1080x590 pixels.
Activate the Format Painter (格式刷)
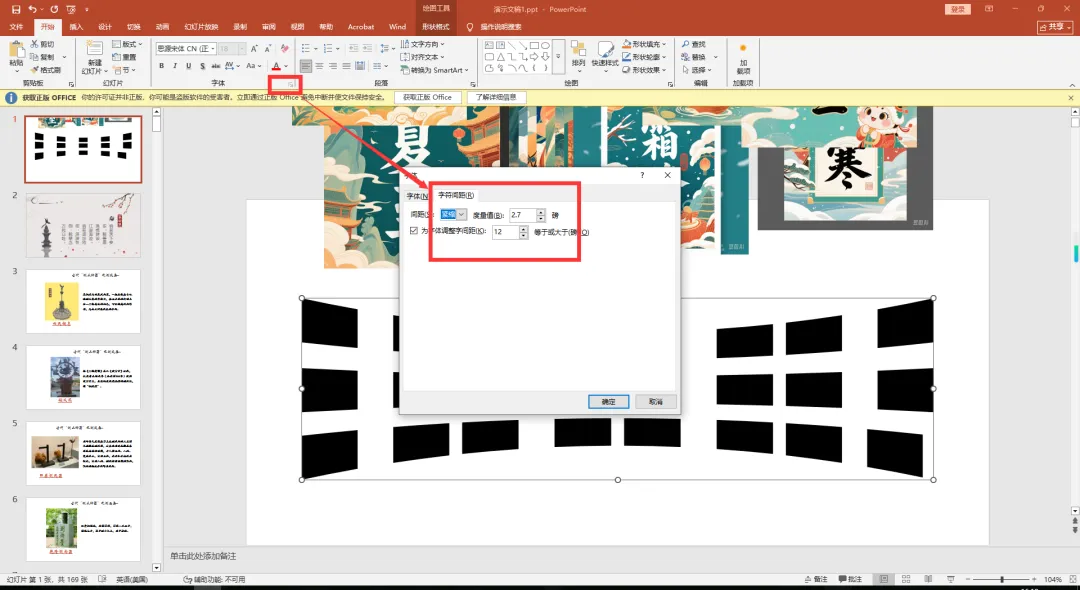click(45, 70)
